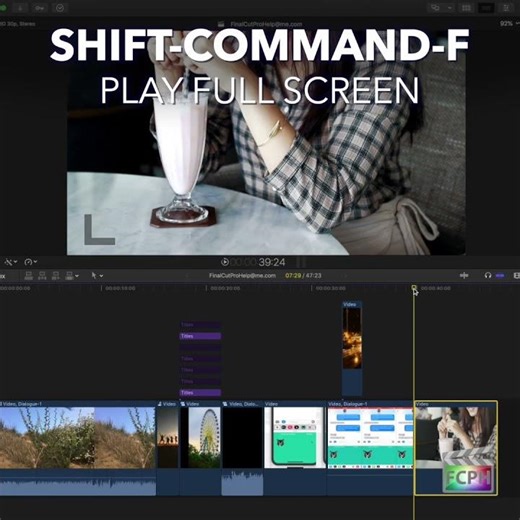
Task: Click the connected displays icon in top toolbar
Action: pos(435,8)
